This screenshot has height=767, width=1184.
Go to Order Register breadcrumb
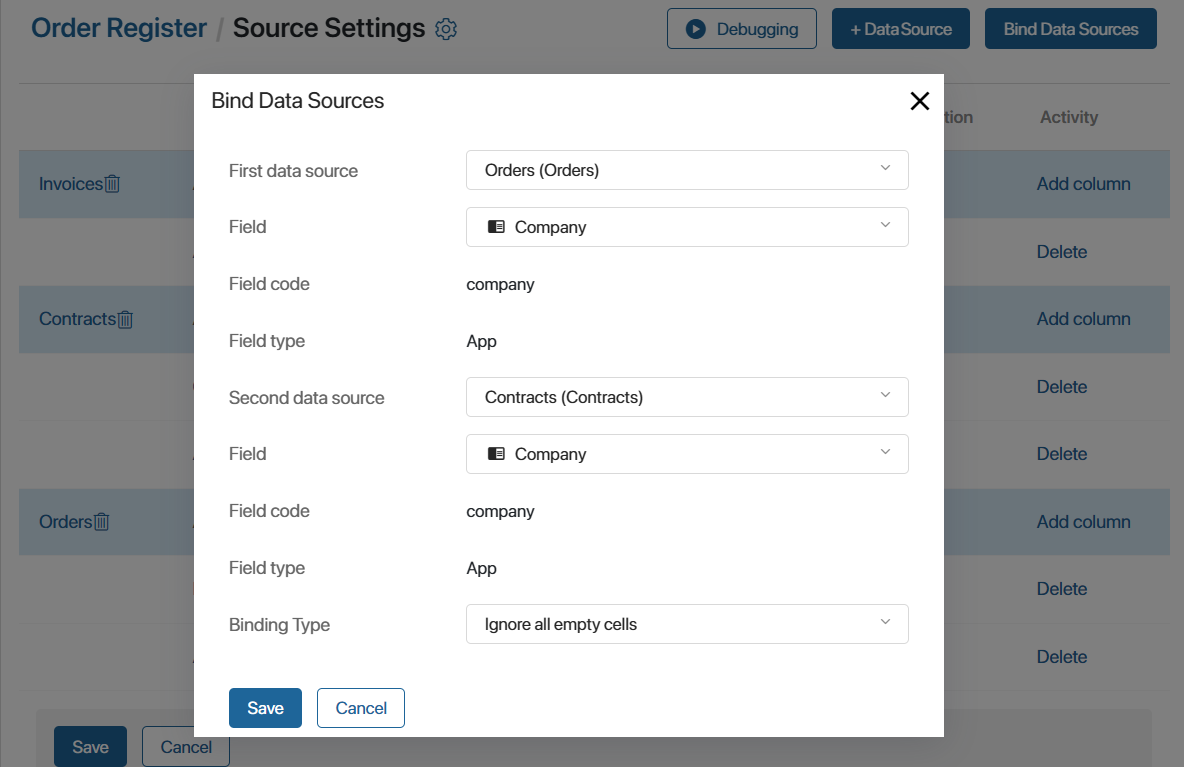coord(119,28)
